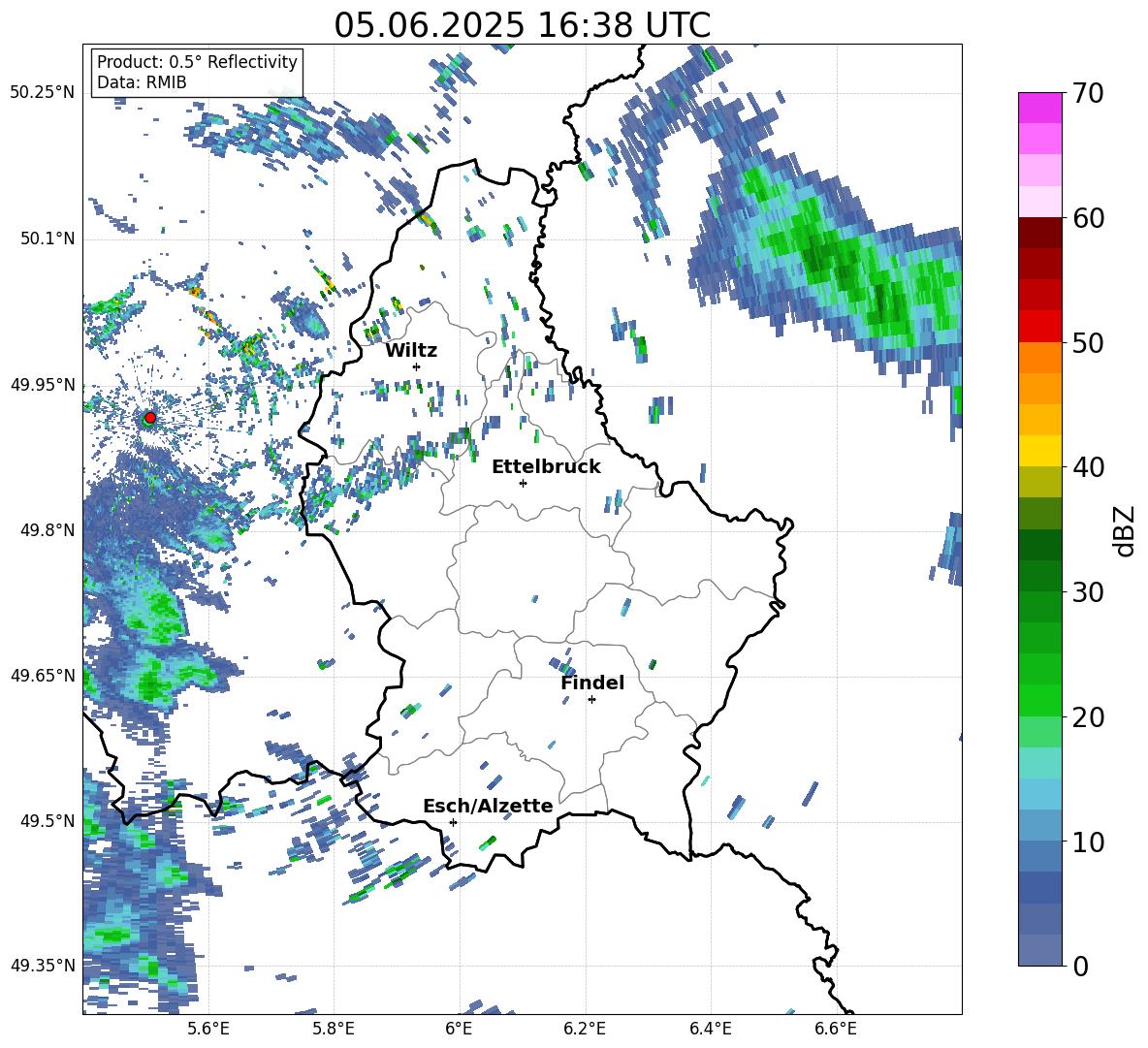Screen dimensions: 1148x1048
Task: Click the 6.2°E longitude label
Action: click(585, 1029)
